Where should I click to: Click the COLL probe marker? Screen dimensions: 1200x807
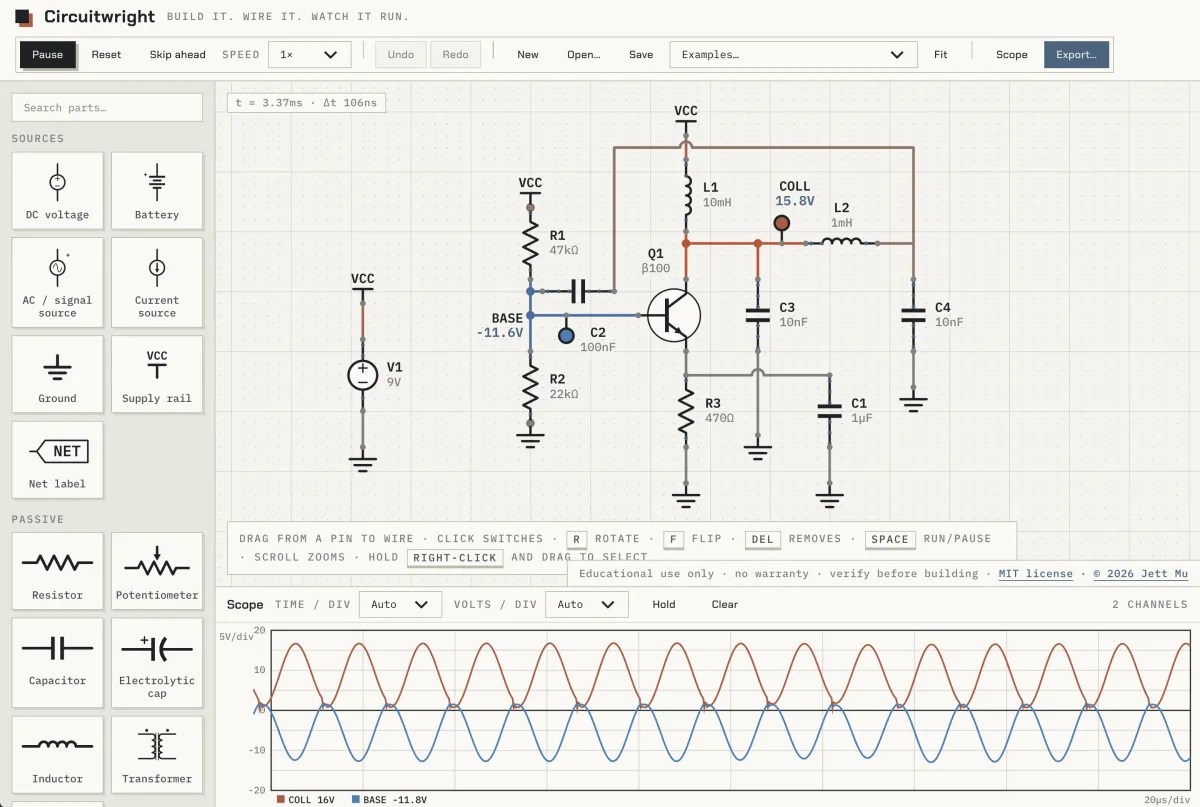tap(782, 223)
